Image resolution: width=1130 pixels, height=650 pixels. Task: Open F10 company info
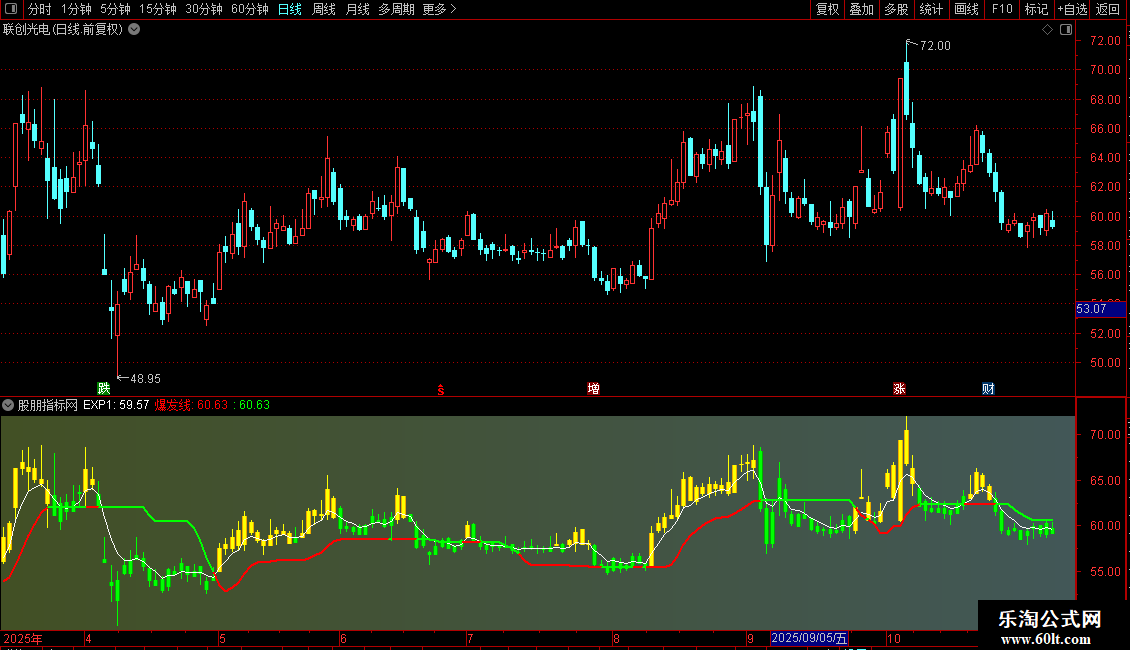[x=1002, y=9]
